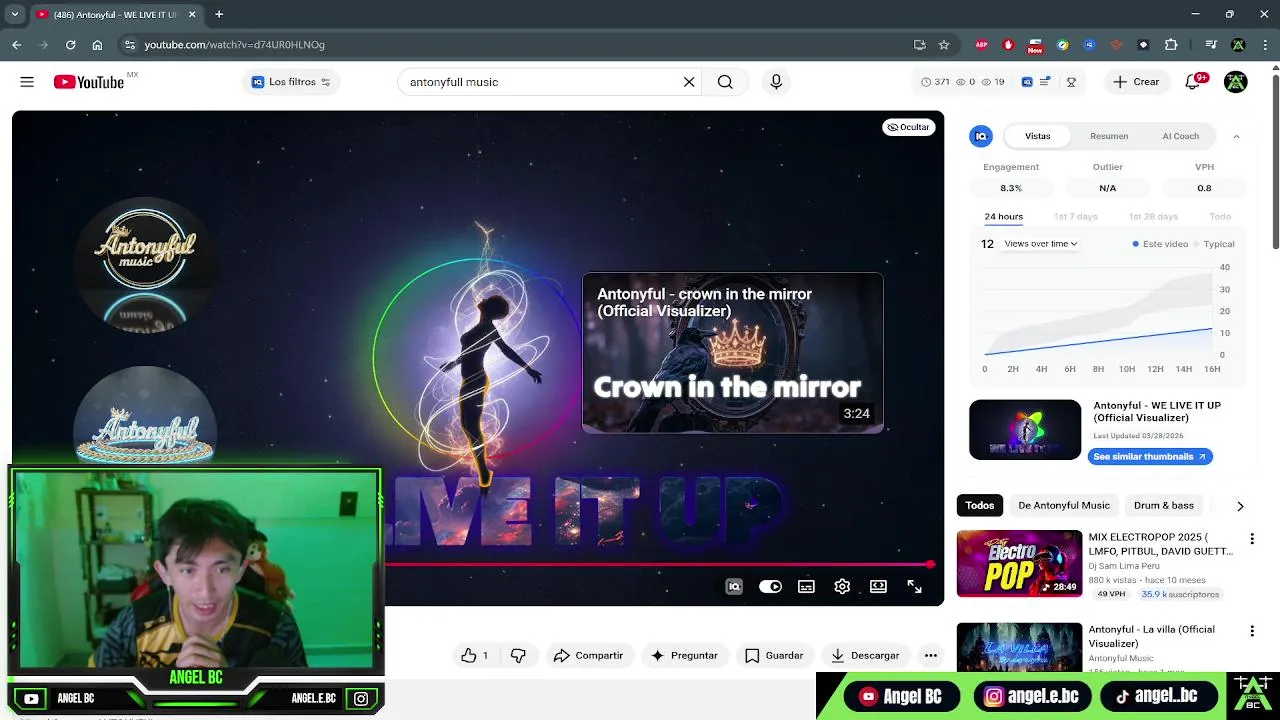Toggle autoplay switch in the player
Image resolution: width=1280 pixels, height=720 pixels.
pos(770,587)
